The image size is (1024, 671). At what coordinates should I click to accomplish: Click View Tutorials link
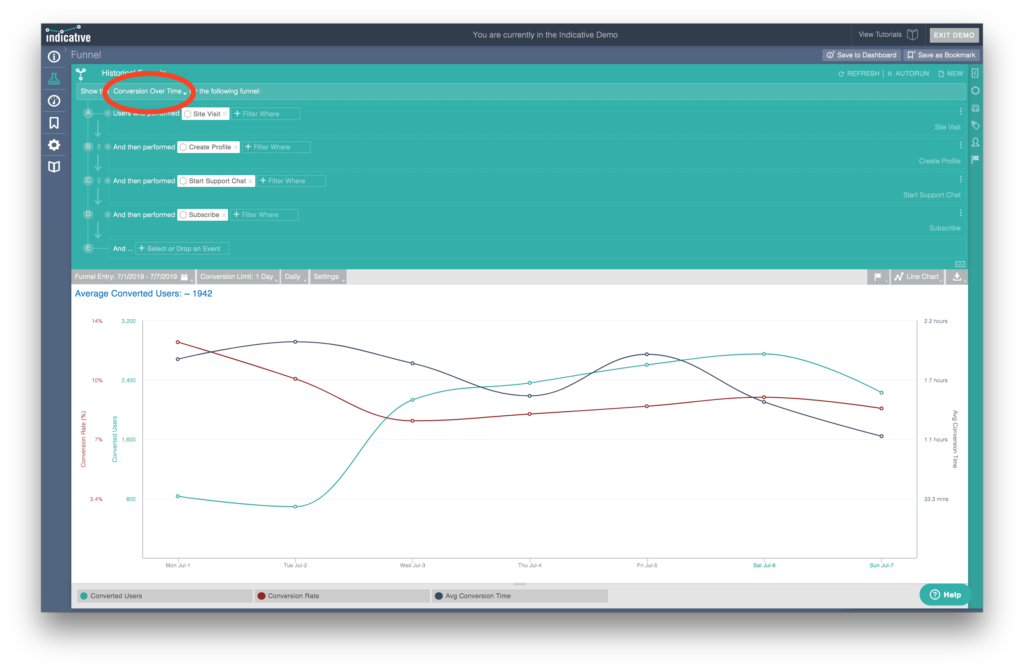coord(880,35)
